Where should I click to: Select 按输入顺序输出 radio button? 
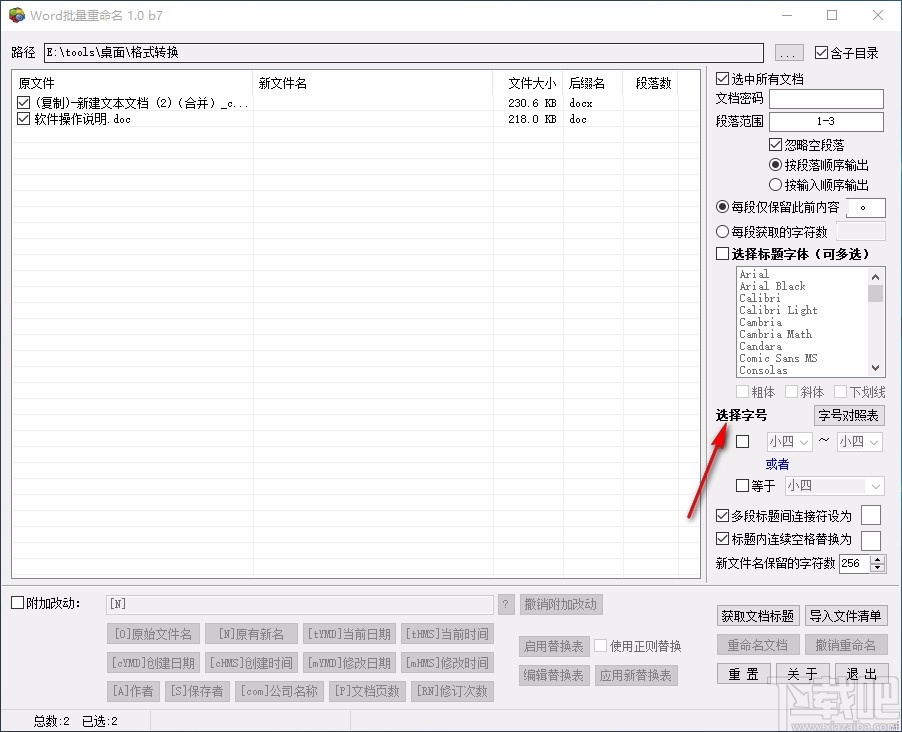click(775, 184)
